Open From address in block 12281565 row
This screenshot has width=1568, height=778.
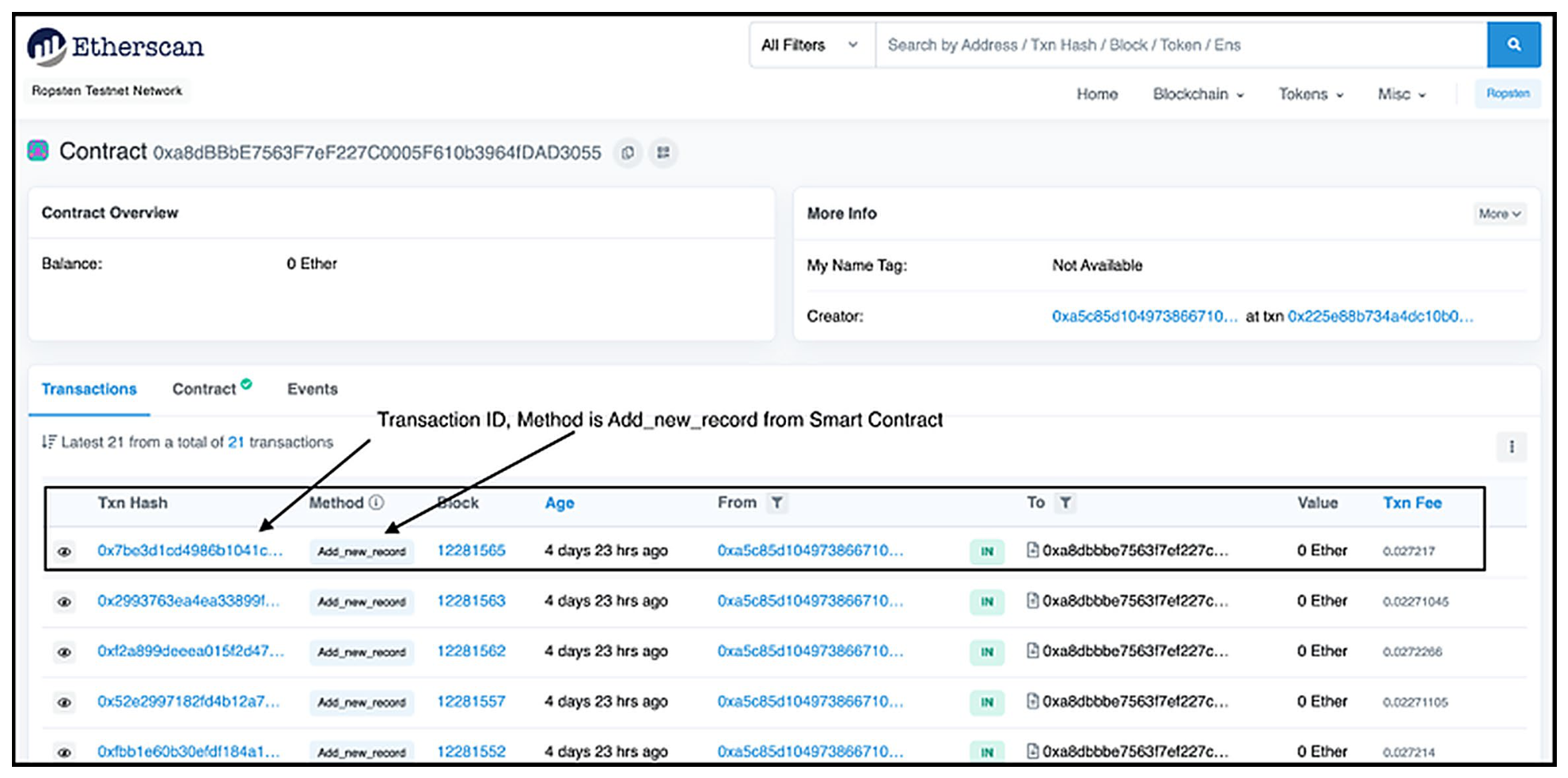point(811,550)
